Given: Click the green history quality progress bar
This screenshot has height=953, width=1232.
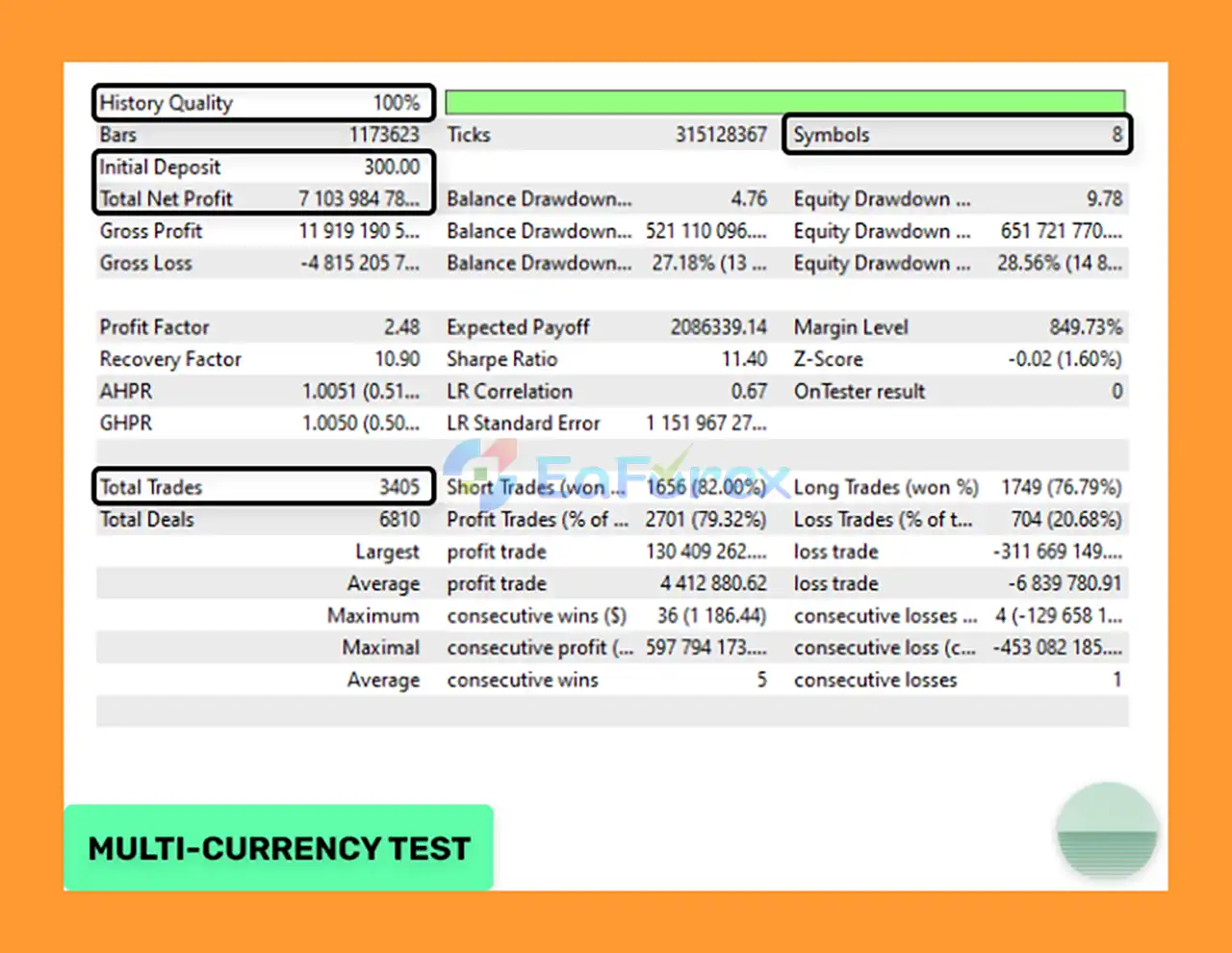Looking at the screenshot, I should click(784, 102).
